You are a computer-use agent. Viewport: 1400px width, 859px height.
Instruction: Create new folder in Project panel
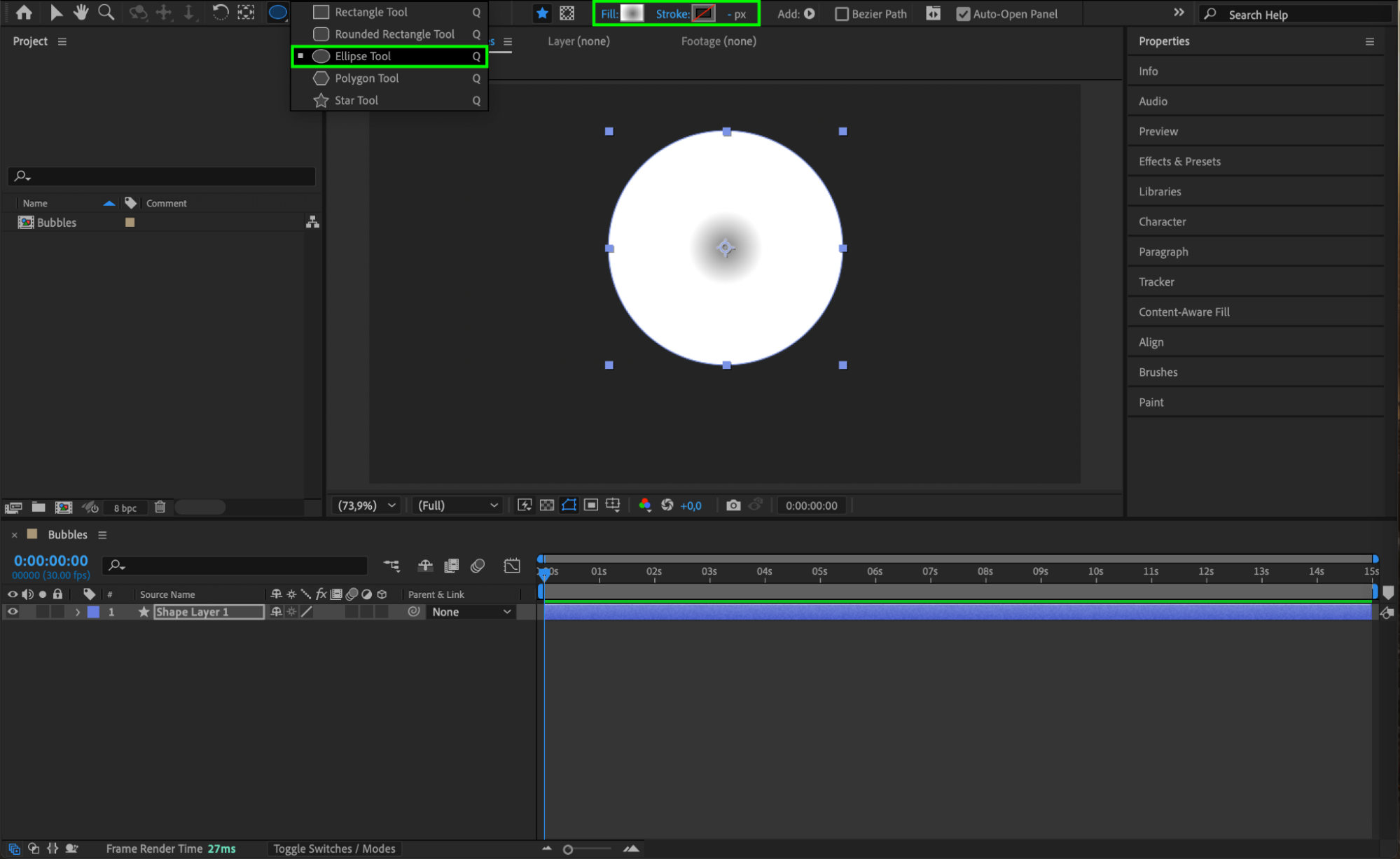coord(39,507)
